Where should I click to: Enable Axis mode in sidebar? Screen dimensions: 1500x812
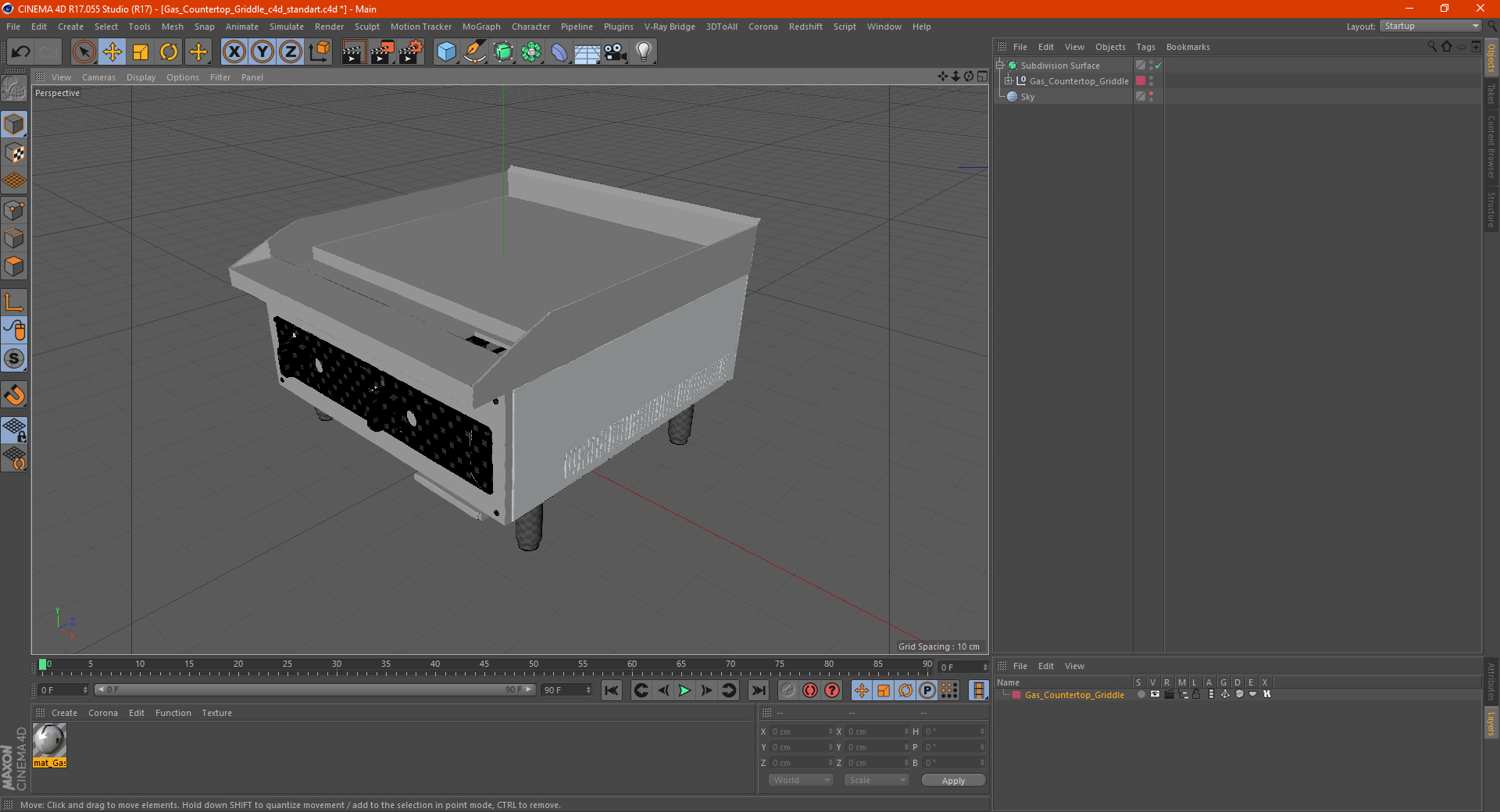pyautogui.click(x=14, y=302)
